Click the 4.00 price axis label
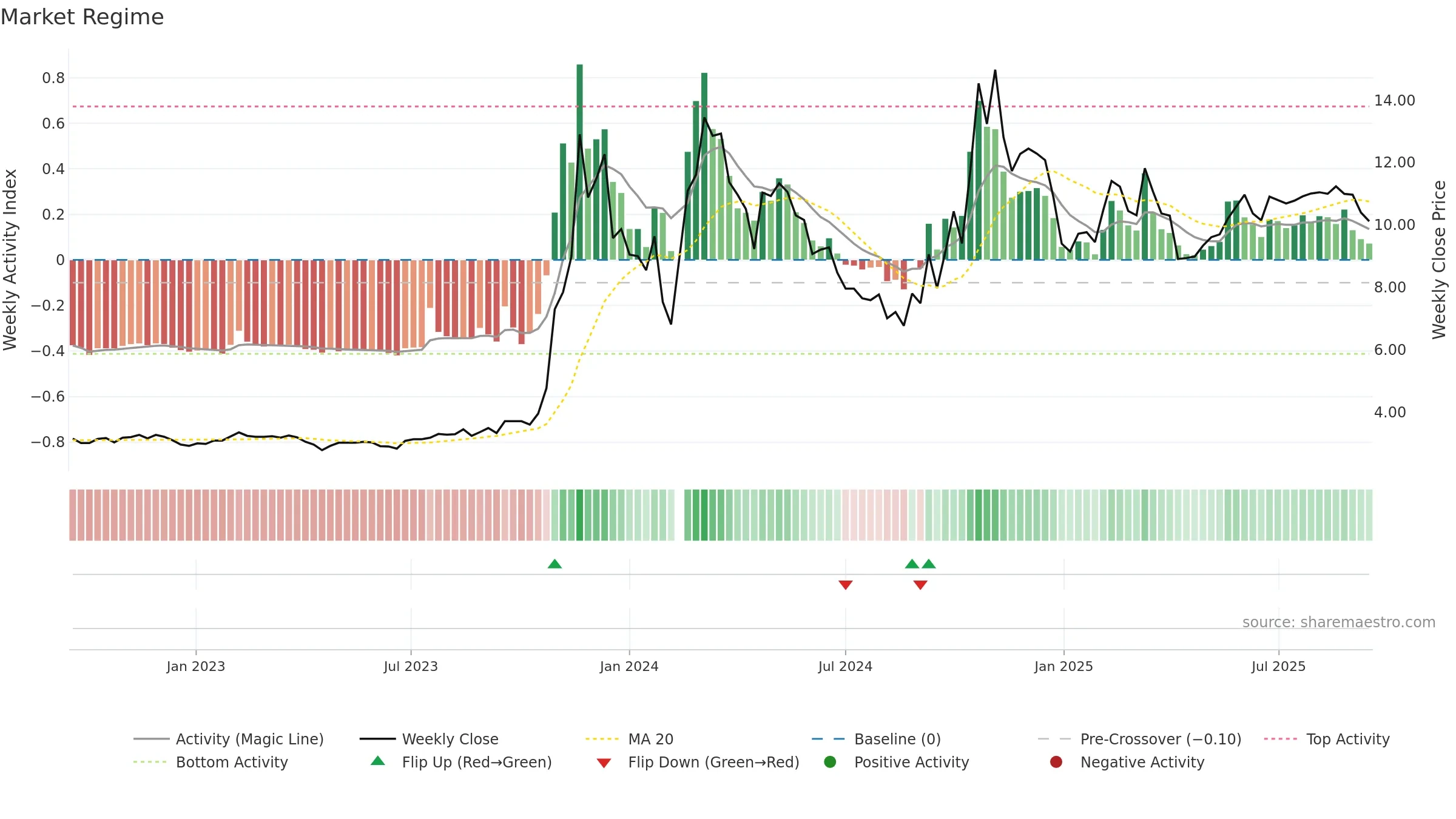The width and height of the screenshot is (1456, 819). (1390, 413)
